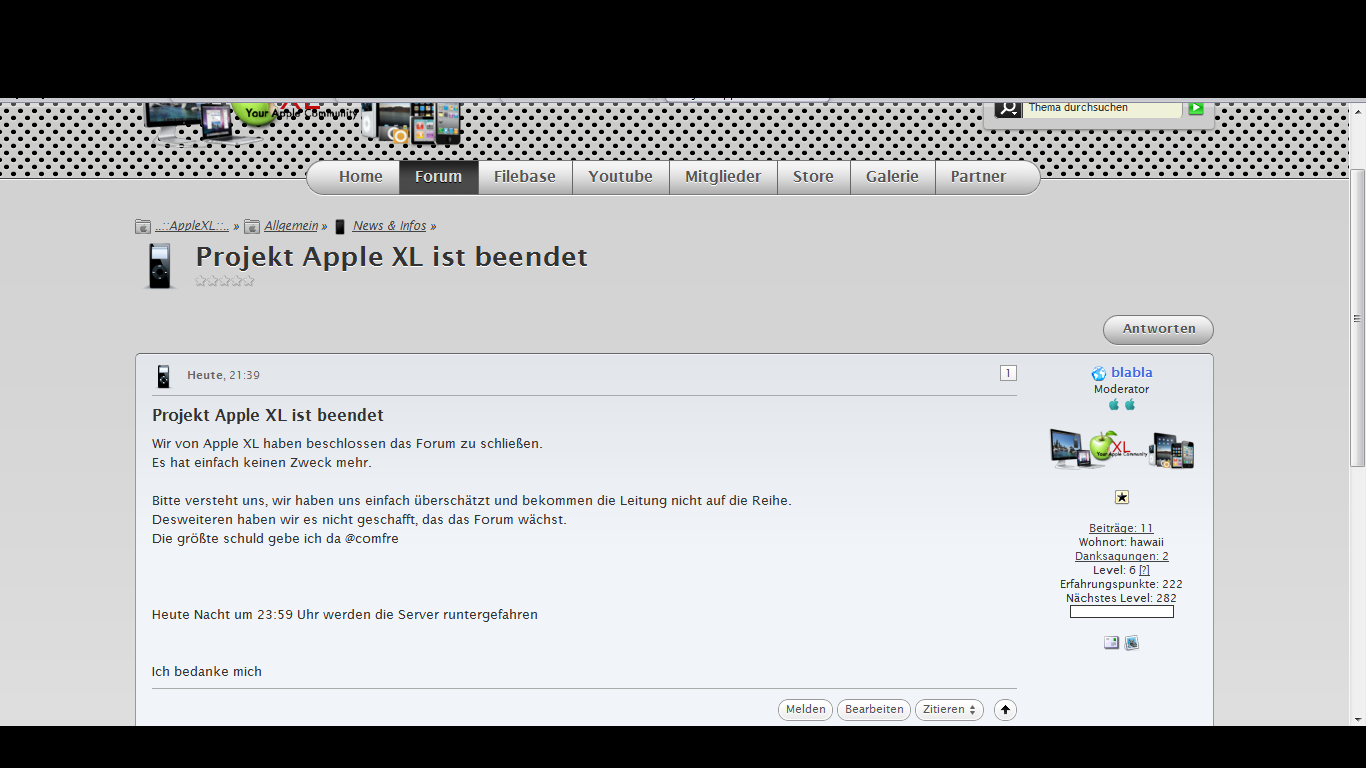
Task: Open blabla's avatar image
Action: 1122,450
